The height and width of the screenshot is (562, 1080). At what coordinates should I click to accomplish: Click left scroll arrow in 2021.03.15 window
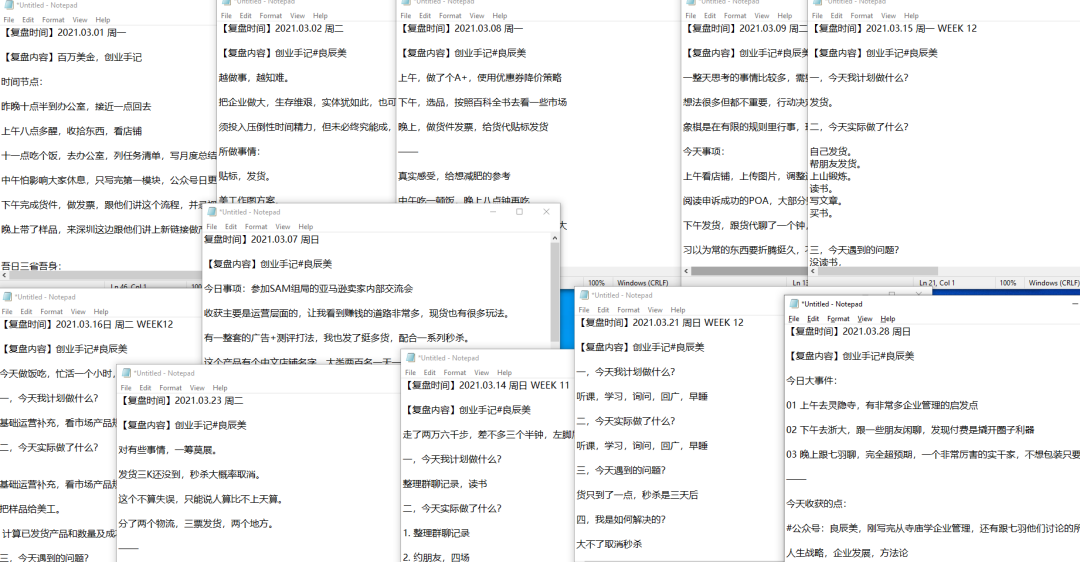click(x=813, y=271)
